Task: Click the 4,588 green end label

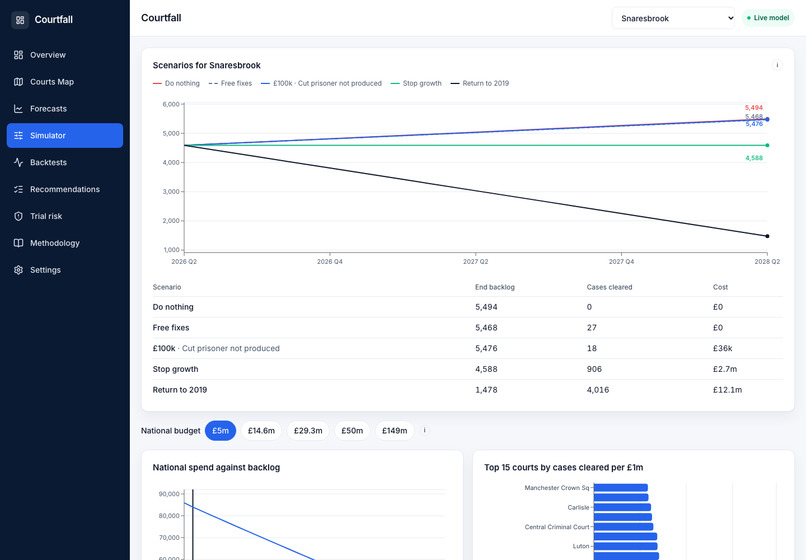Action: point(754,158)
